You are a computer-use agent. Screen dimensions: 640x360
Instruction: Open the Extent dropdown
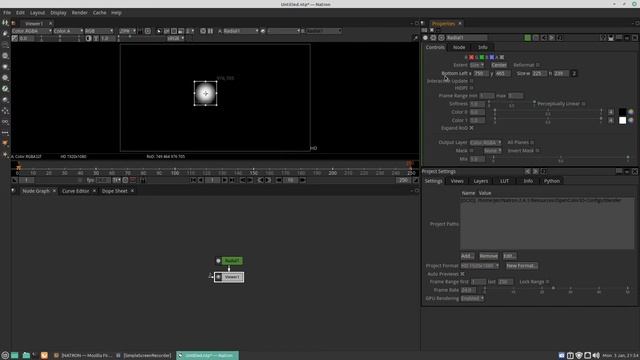click(477, 65)
